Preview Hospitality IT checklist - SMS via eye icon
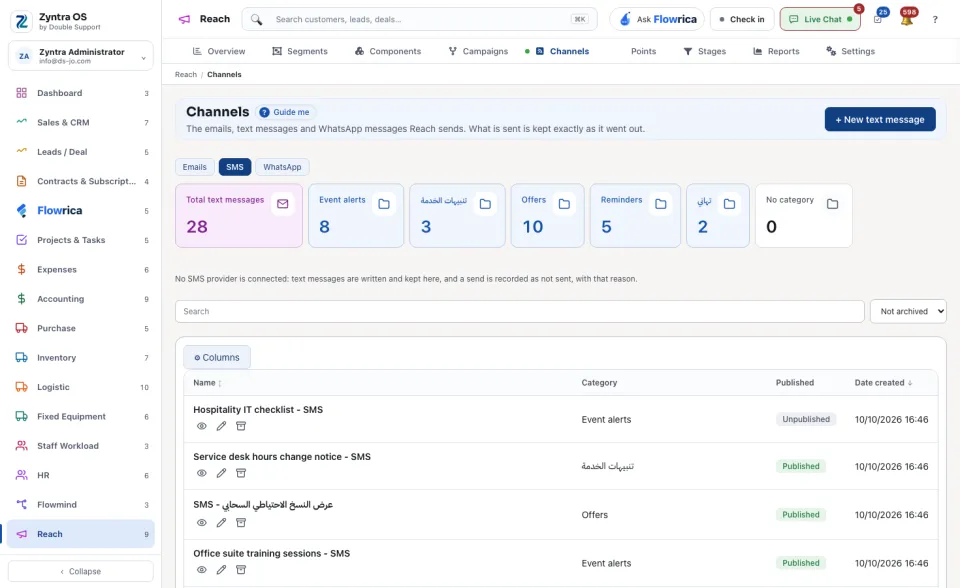This screenshot has height=588, width=960. tap(201, 426)
